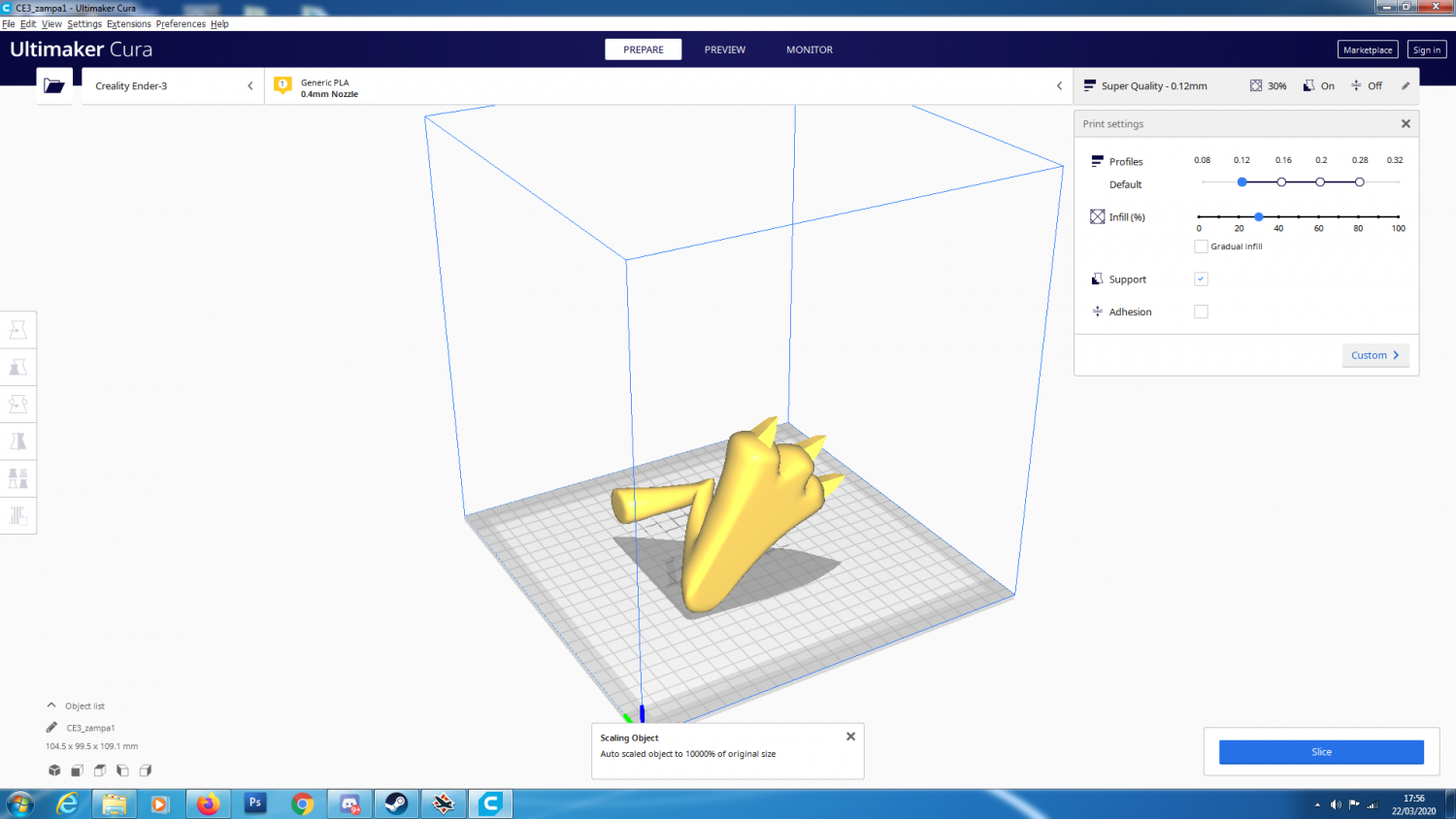Open Custom print settings
This screenshot has height=819, width=1456.
click(x=1375, y=355)
